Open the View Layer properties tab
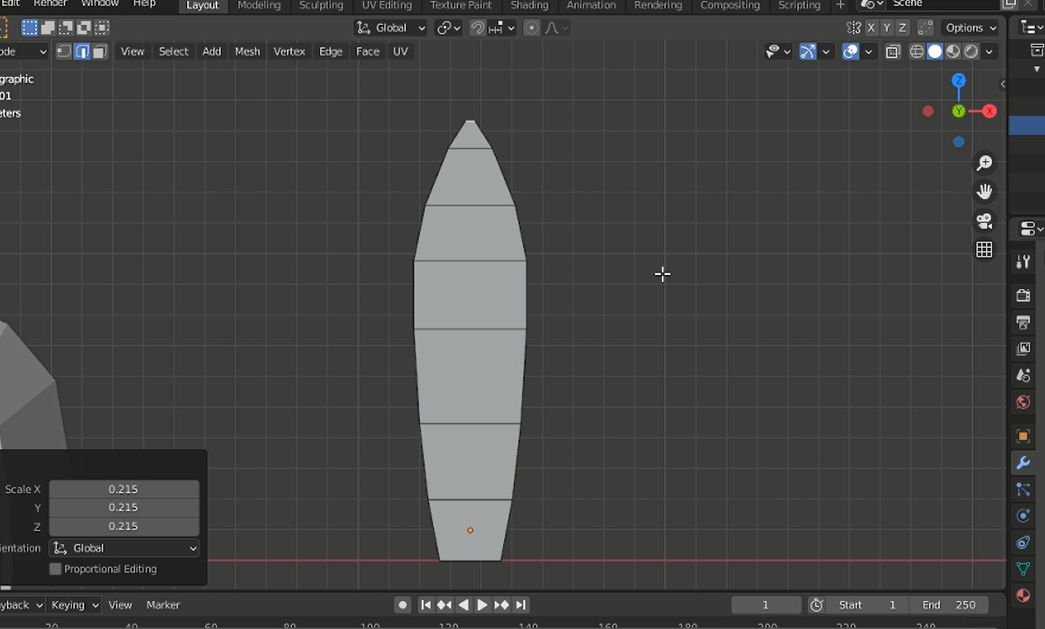The width and height of the screenshot is (1045, 629). point(1023,348)
